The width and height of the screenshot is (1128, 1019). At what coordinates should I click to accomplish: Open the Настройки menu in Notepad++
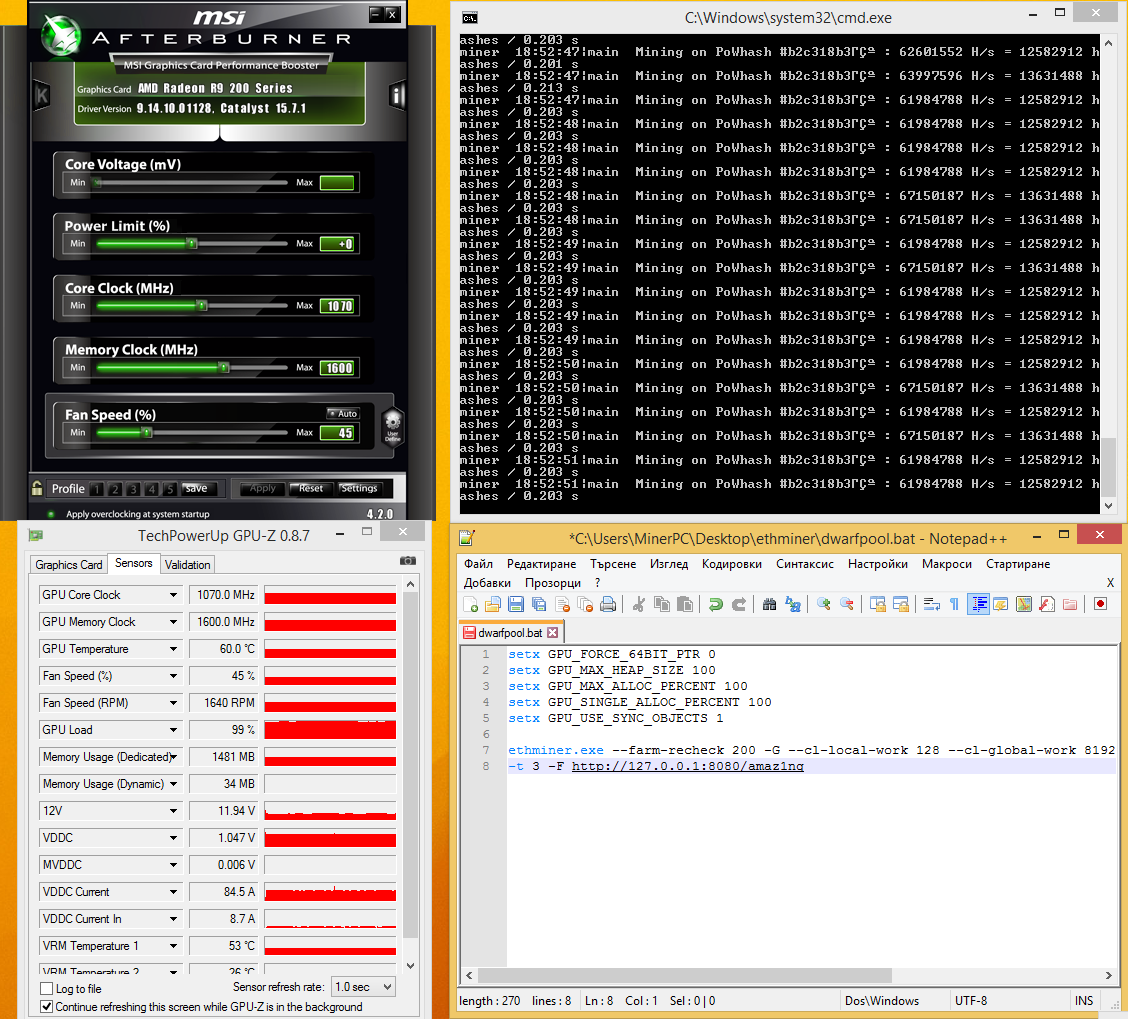pyautogui.click(x=878, y=564)
